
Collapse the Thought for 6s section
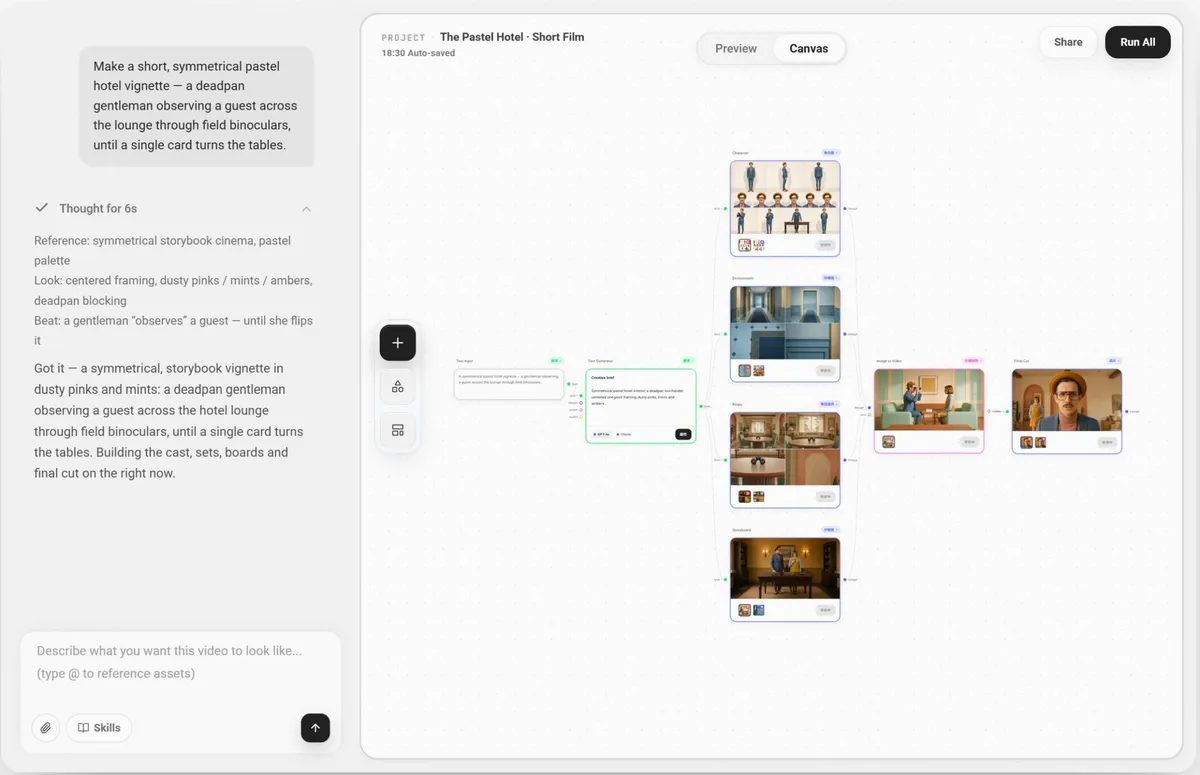coord(306,209)
